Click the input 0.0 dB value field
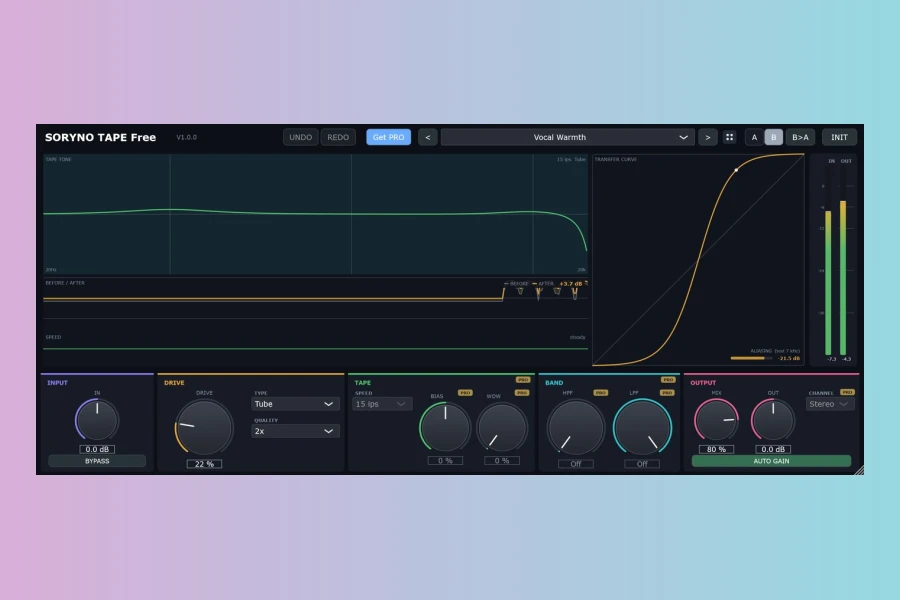 click(x=97, y=449)
